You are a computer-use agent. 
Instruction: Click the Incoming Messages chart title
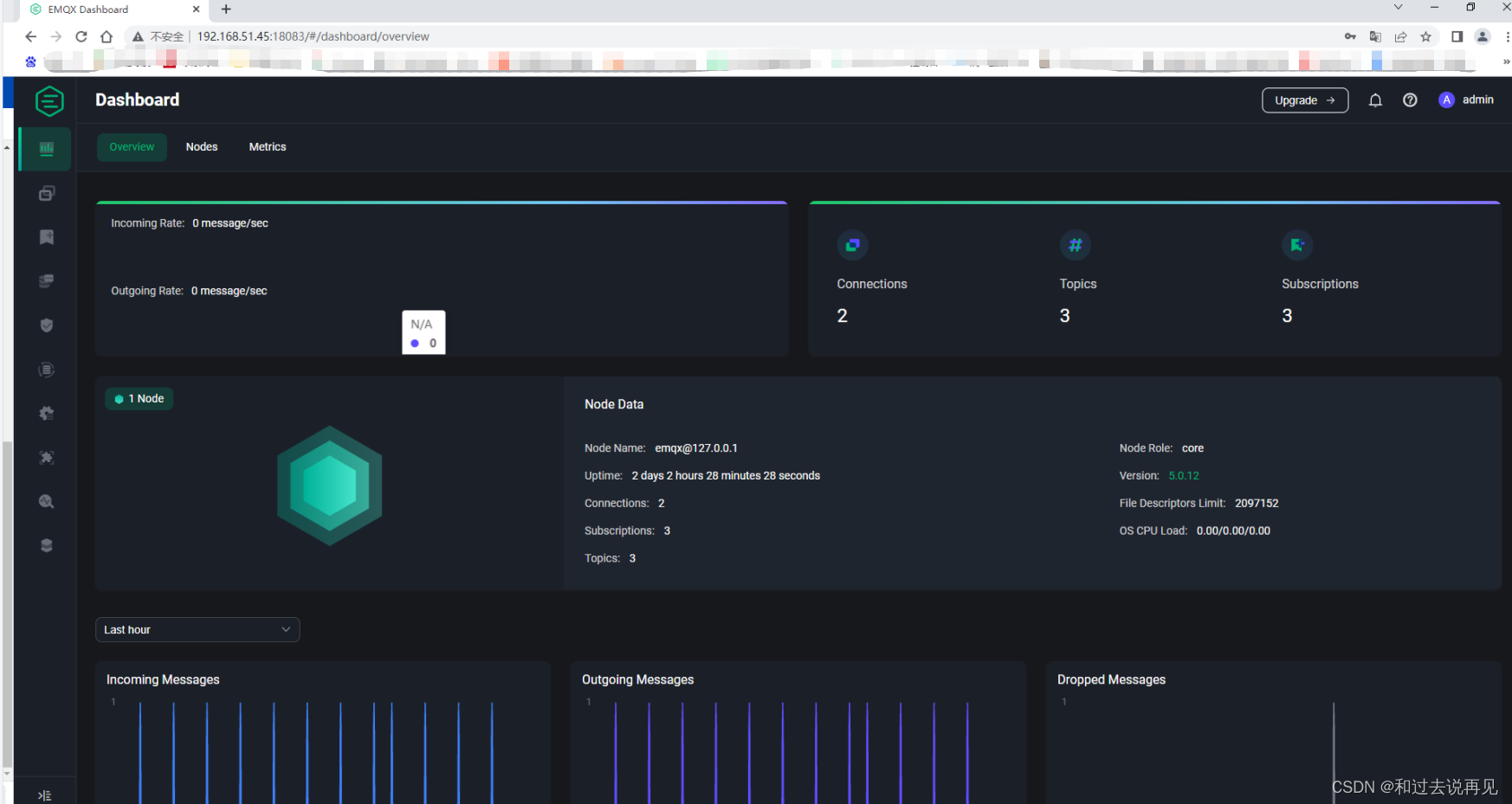click(163, 680)
